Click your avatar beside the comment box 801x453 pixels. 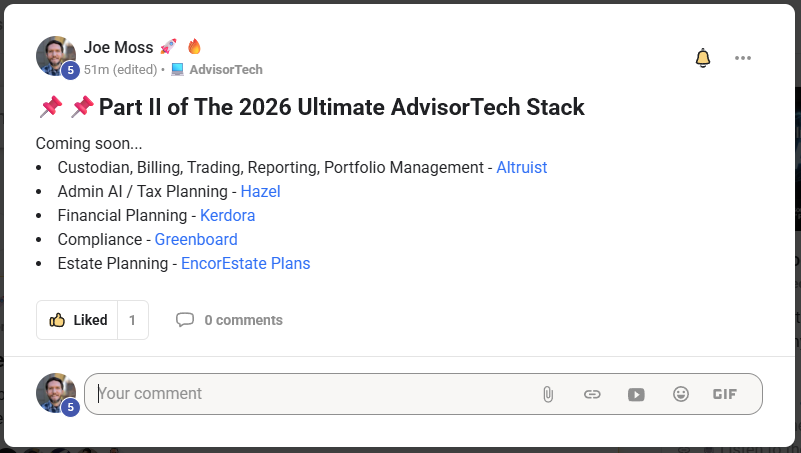pos(56,393)
